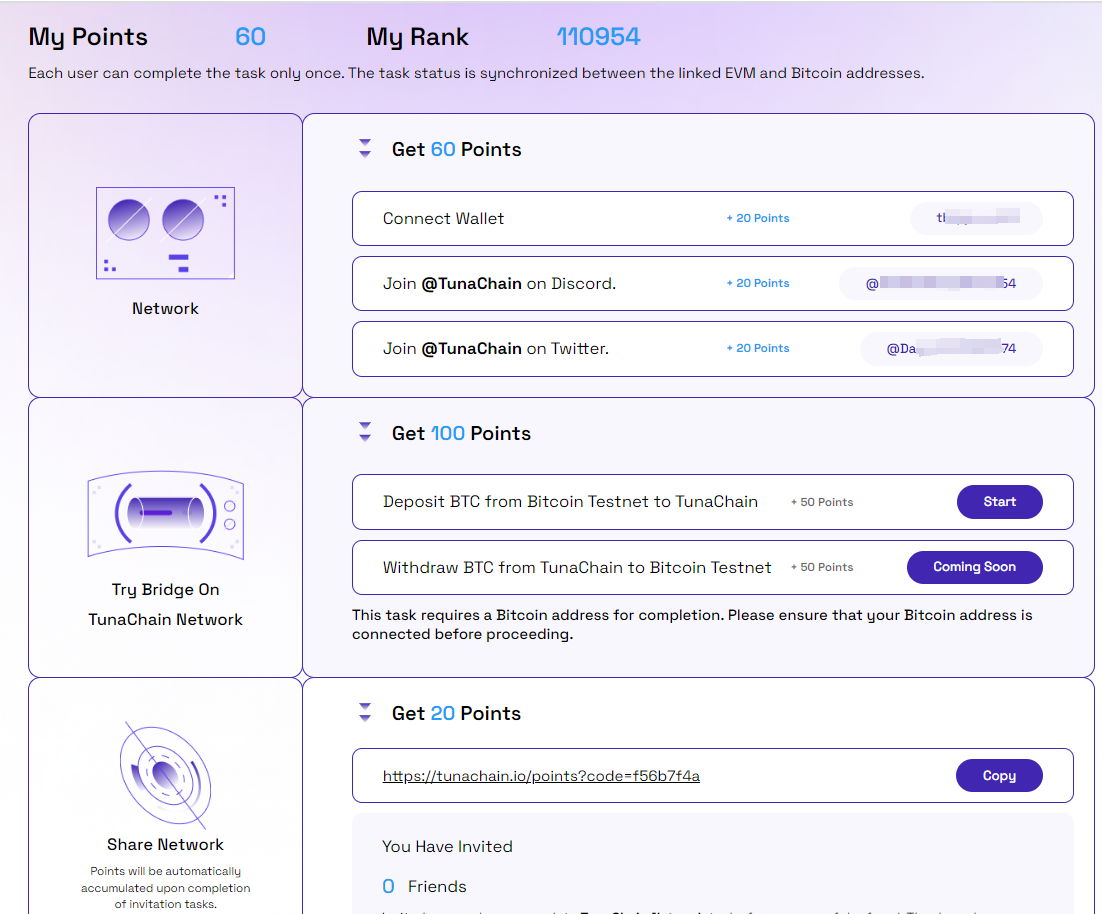Viewport: 1102px width, 914px height.
Task: Click the +50 Points label for Deposit BTC
Action: click(822, 502)
